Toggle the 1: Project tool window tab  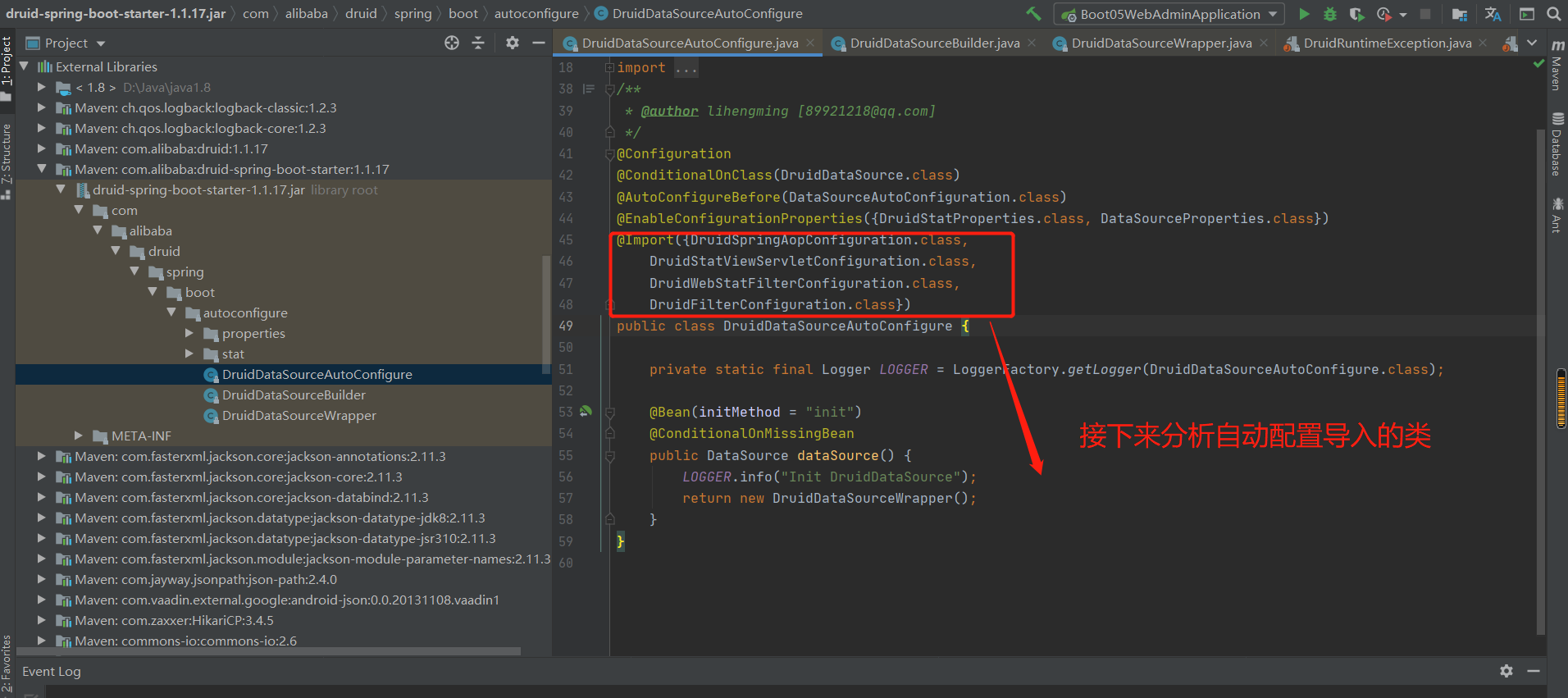(x=7, y=69)
